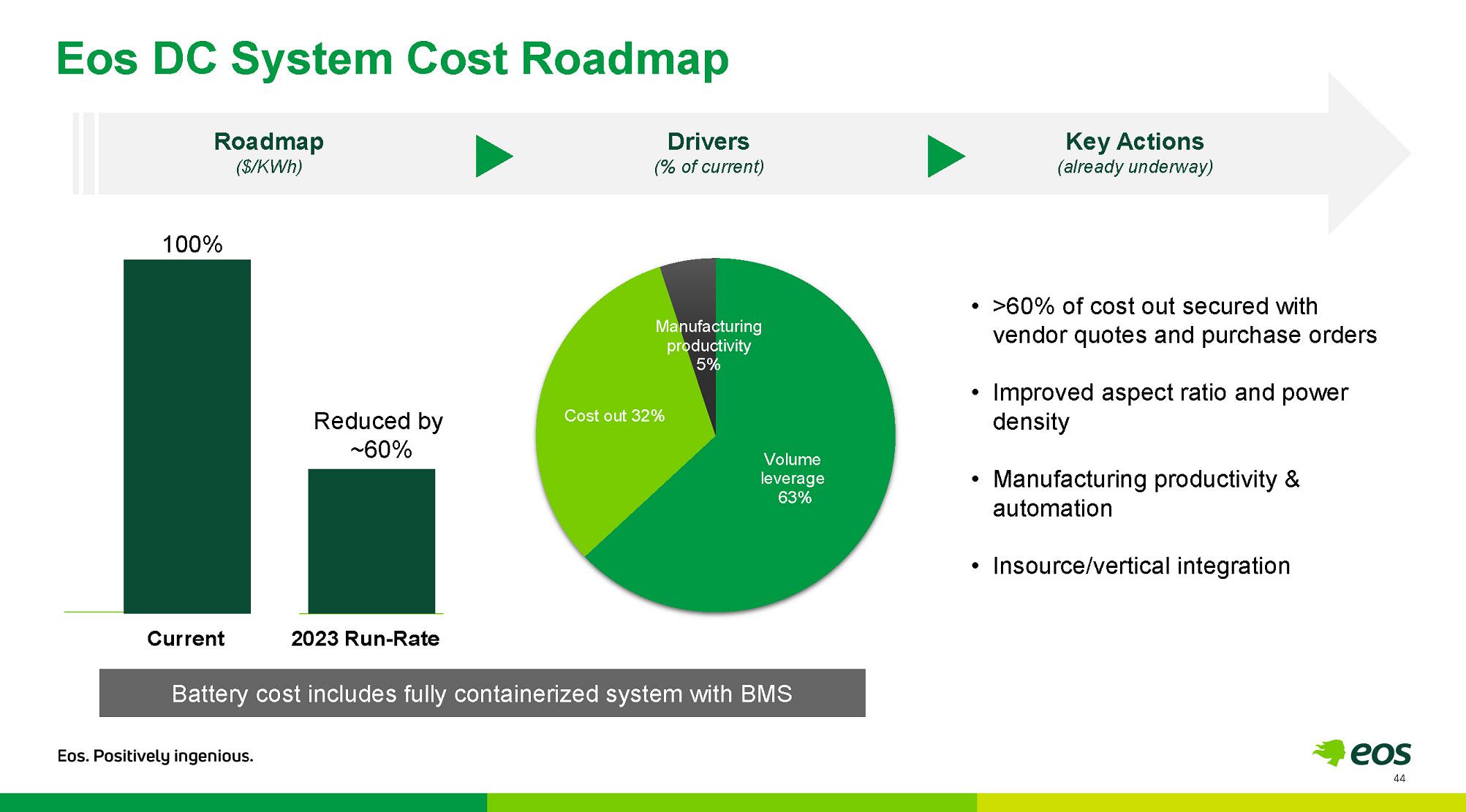Click the Eos. Positively ingenious. tagline
Image resolution: width=1466 pixels, height=812 pixels.
pyautogui.click(x=155, y=756)
